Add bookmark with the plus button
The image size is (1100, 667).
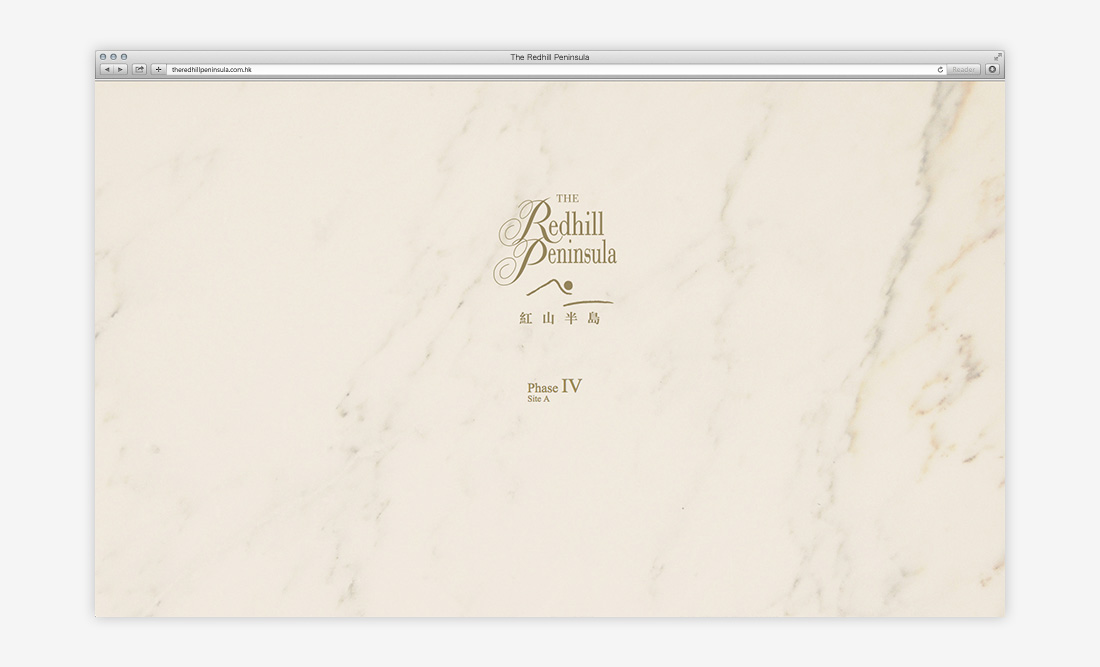pos(158,70)
